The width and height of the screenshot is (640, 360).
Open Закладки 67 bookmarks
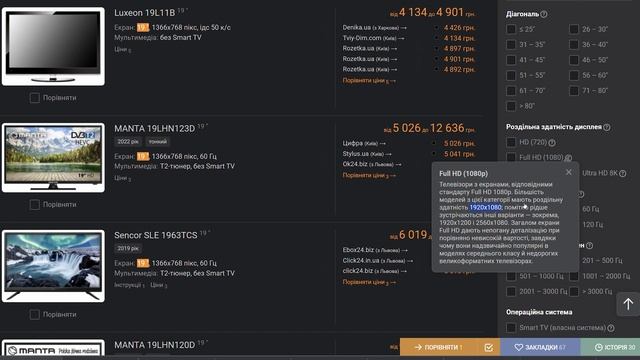pyautogui.click(x=540, y=347)
